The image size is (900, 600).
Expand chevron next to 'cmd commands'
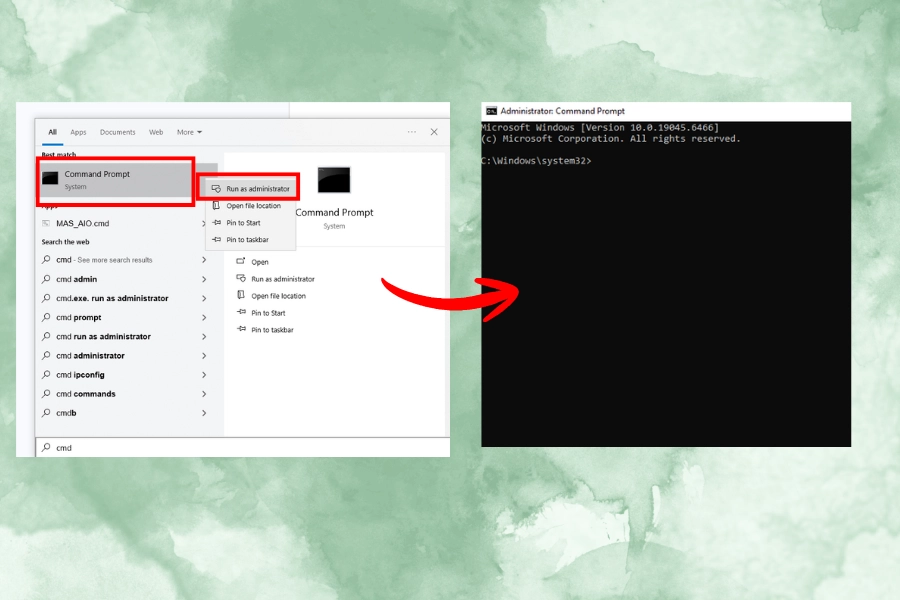click(x=204, y=394)
